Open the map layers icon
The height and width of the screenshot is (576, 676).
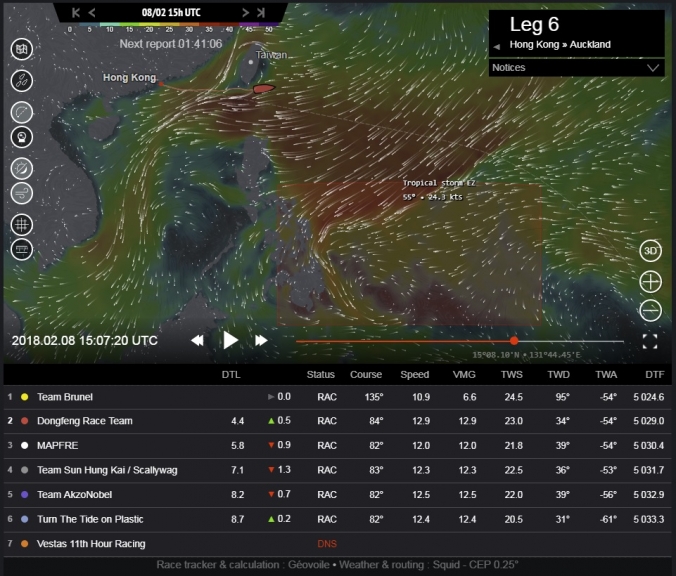coord(22,49)
